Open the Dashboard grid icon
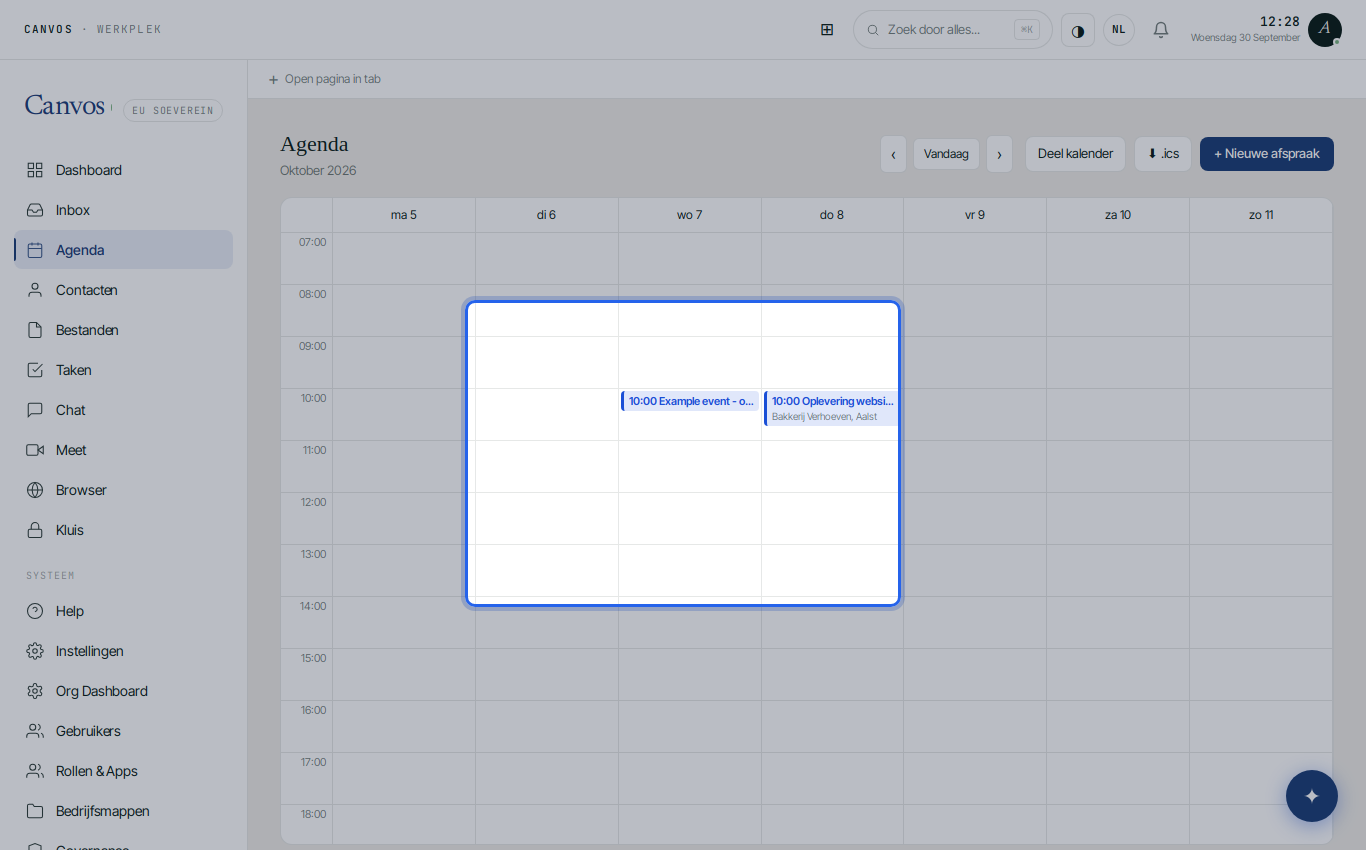This screenshot has height=850, width=1366. [35, 170]
